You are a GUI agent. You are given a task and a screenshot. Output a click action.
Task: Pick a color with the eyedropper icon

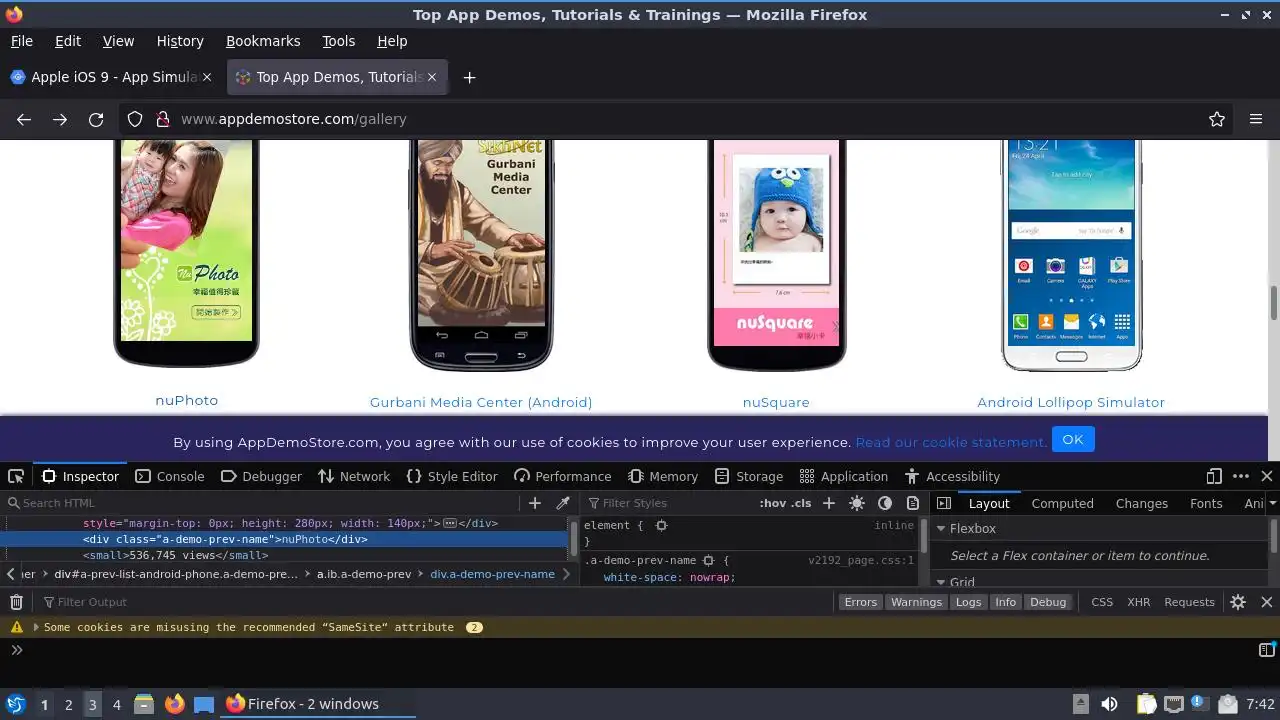563,503
